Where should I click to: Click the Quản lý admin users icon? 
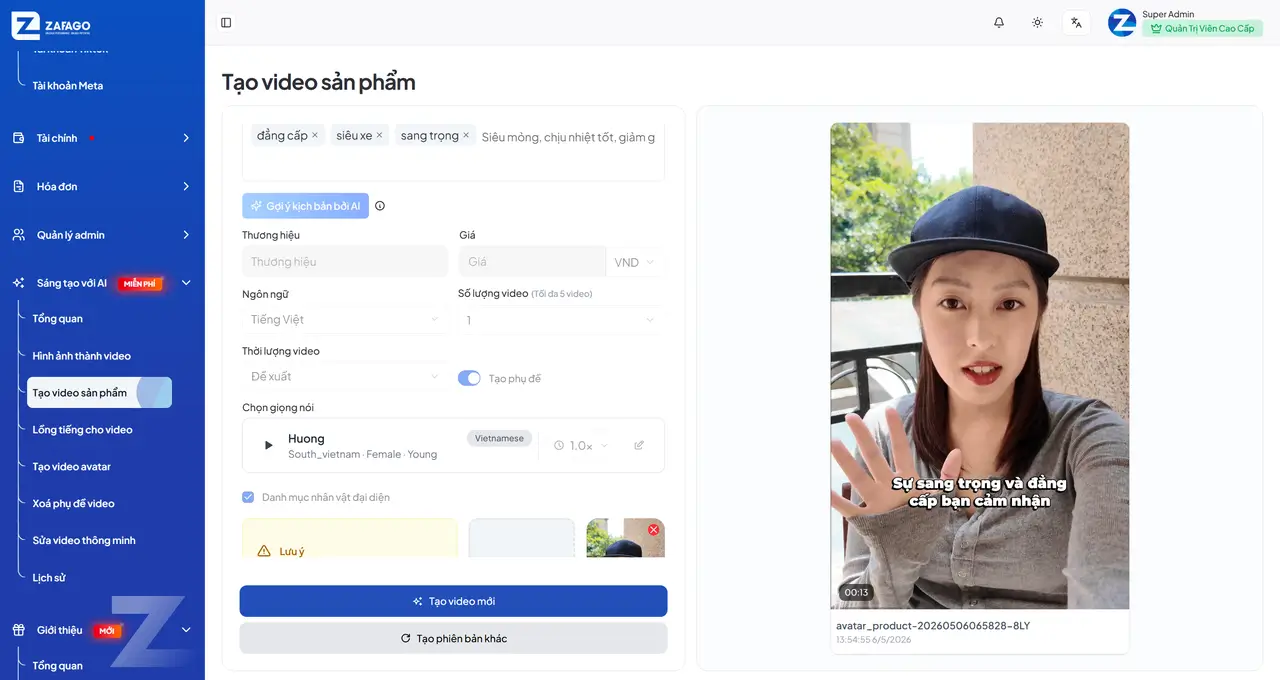coord(18,235)
